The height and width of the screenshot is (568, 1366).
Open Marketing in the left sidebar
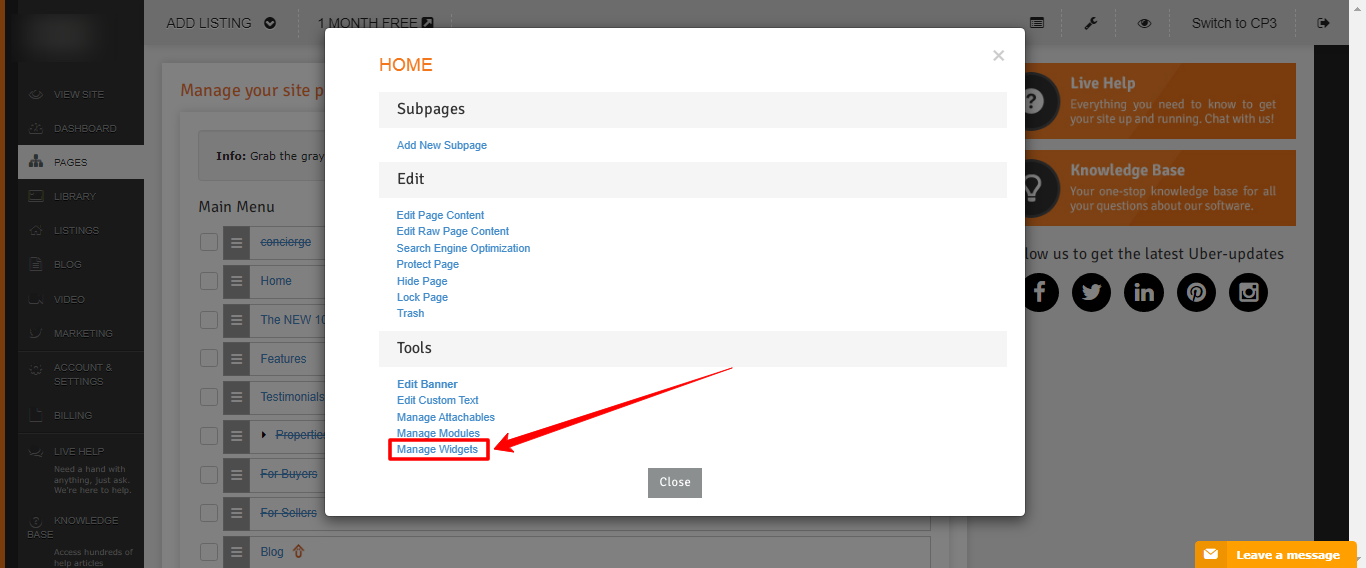pos(82,334)
